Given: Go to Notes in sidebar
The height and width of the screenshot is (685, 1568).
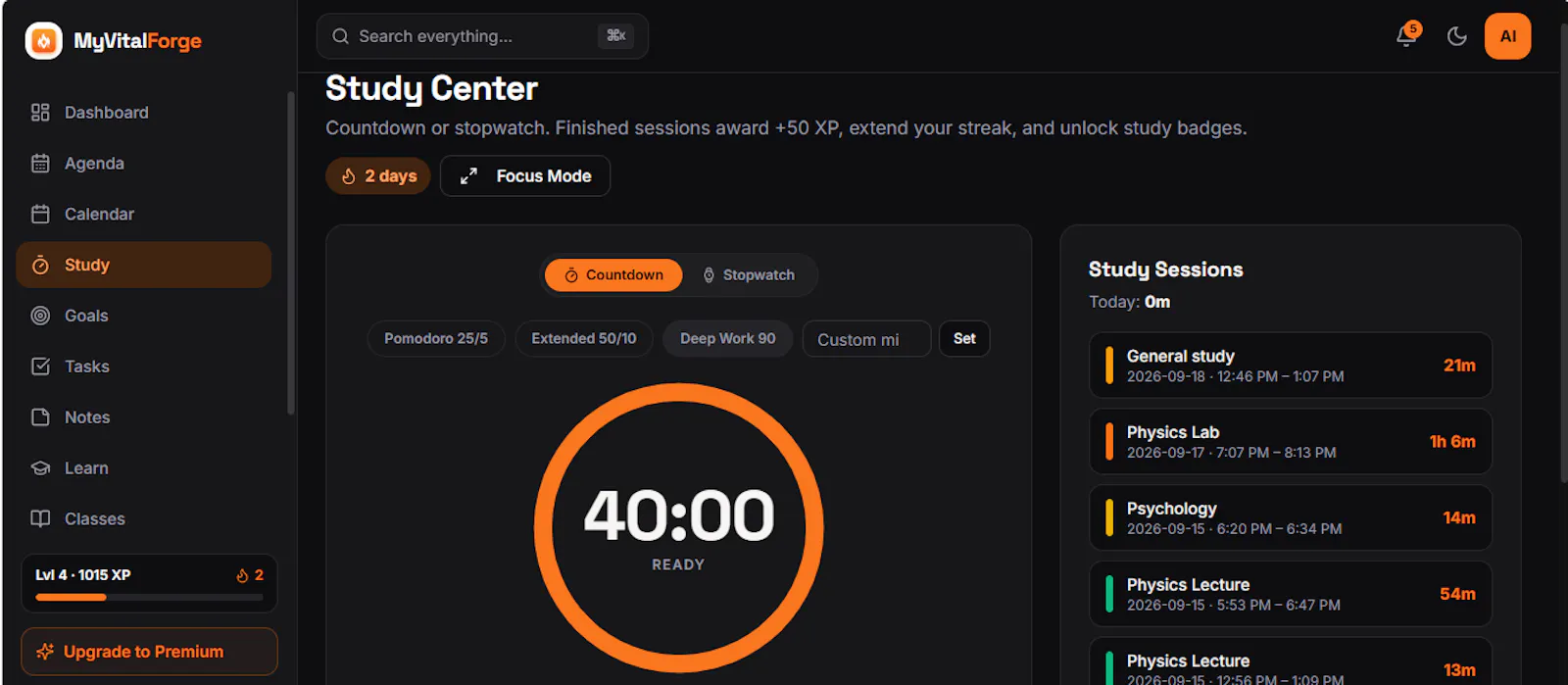Looking at the screenshot, I should [144, 417].
